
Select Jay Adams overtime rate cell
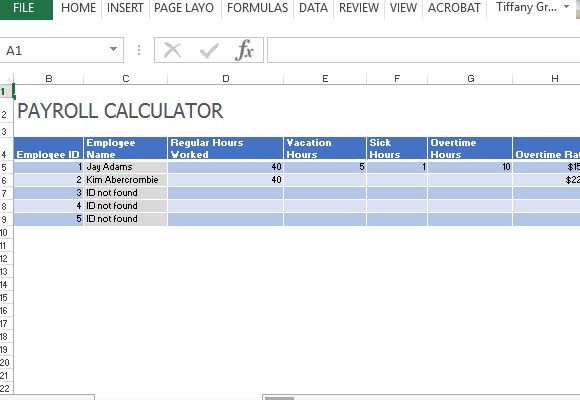pos(547,167)
